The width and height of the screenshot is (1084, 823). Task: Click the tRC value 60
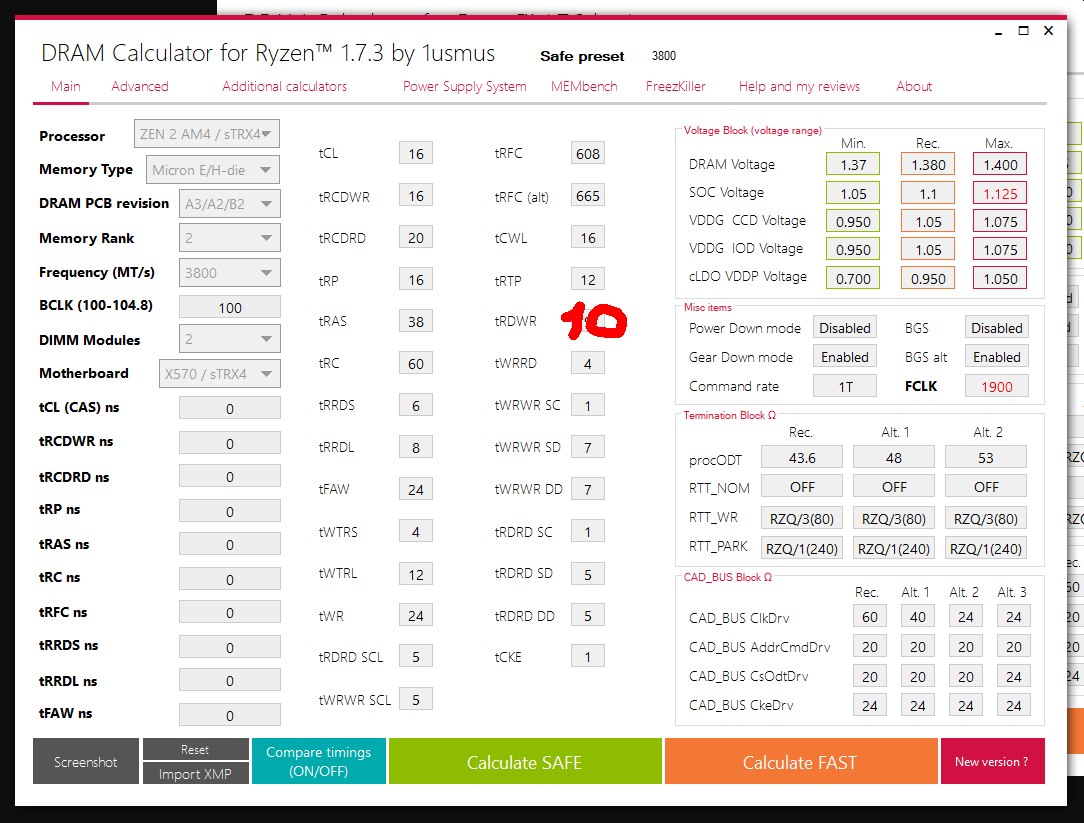[415, 364]
